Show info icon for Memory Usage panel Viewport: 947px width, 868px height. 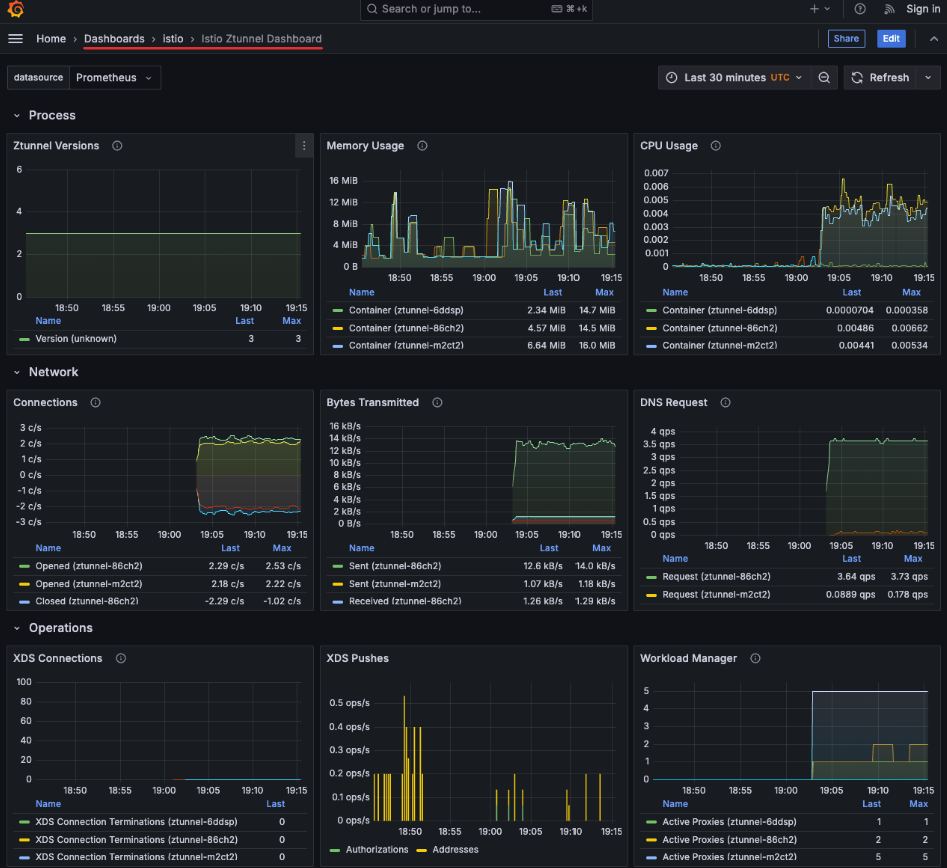pos(422,146)
